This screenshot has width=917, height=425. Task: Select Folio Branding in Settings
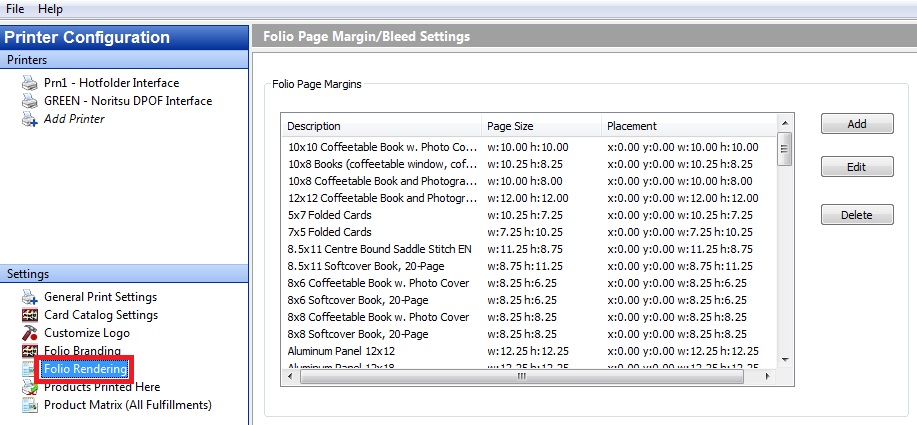point(82,351)
